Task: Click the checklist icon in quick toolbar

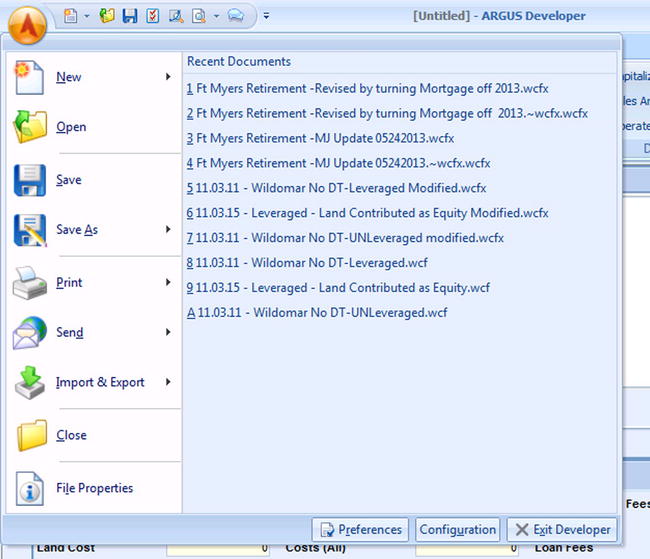Action: tap(153, 16)
